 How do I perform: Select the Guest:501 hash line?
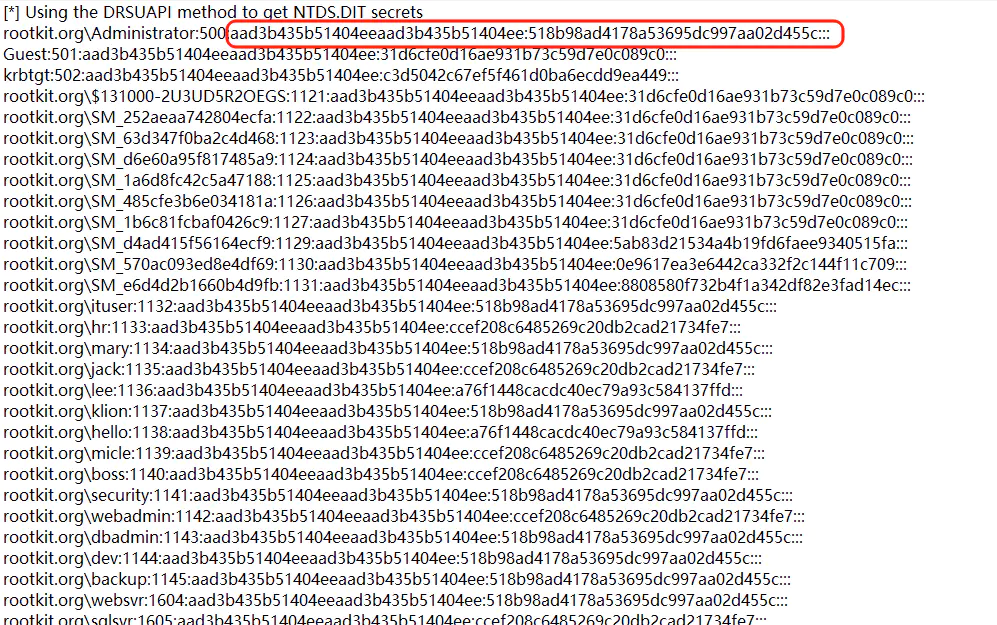point(340,54)
